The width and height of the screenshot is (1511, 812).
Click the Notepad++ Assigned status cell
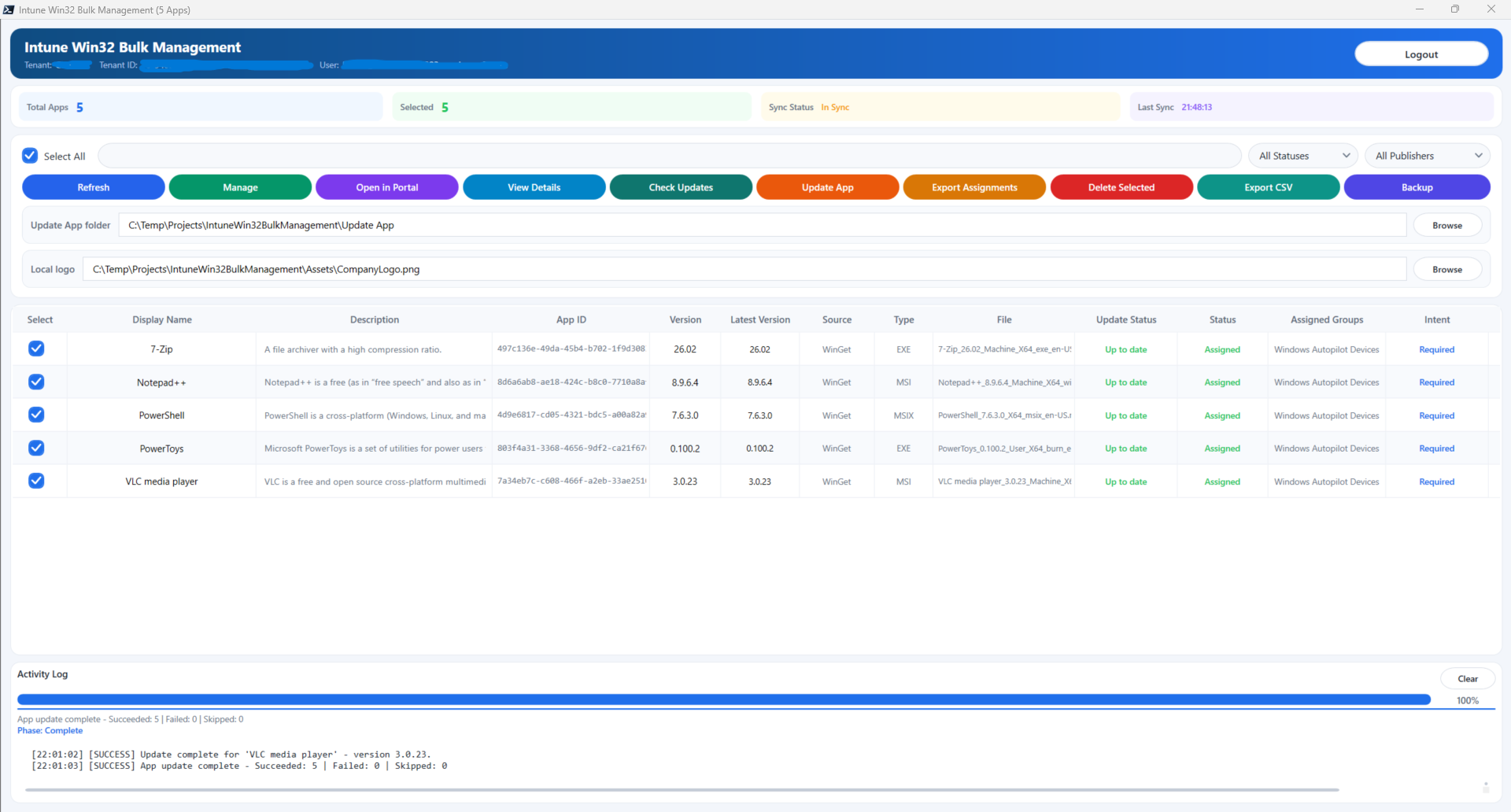1222,382
